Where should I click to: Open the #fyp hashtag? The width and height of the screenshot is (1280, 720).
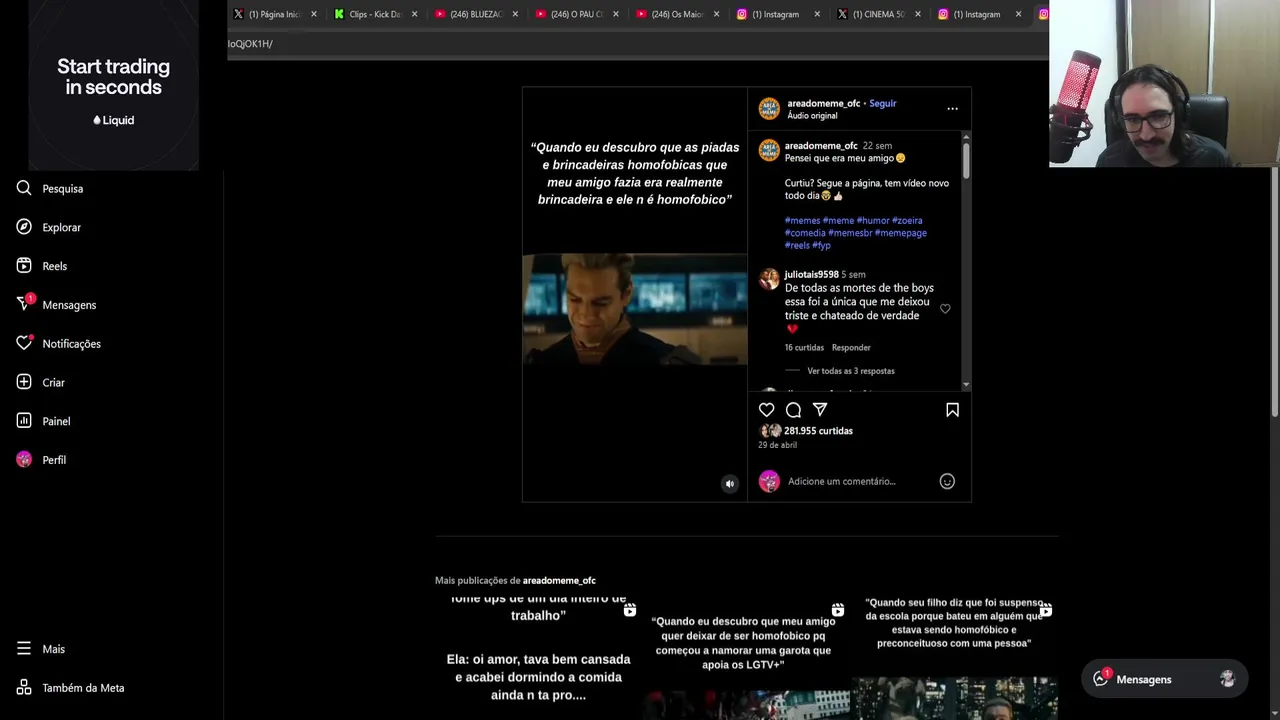[821, 245]
